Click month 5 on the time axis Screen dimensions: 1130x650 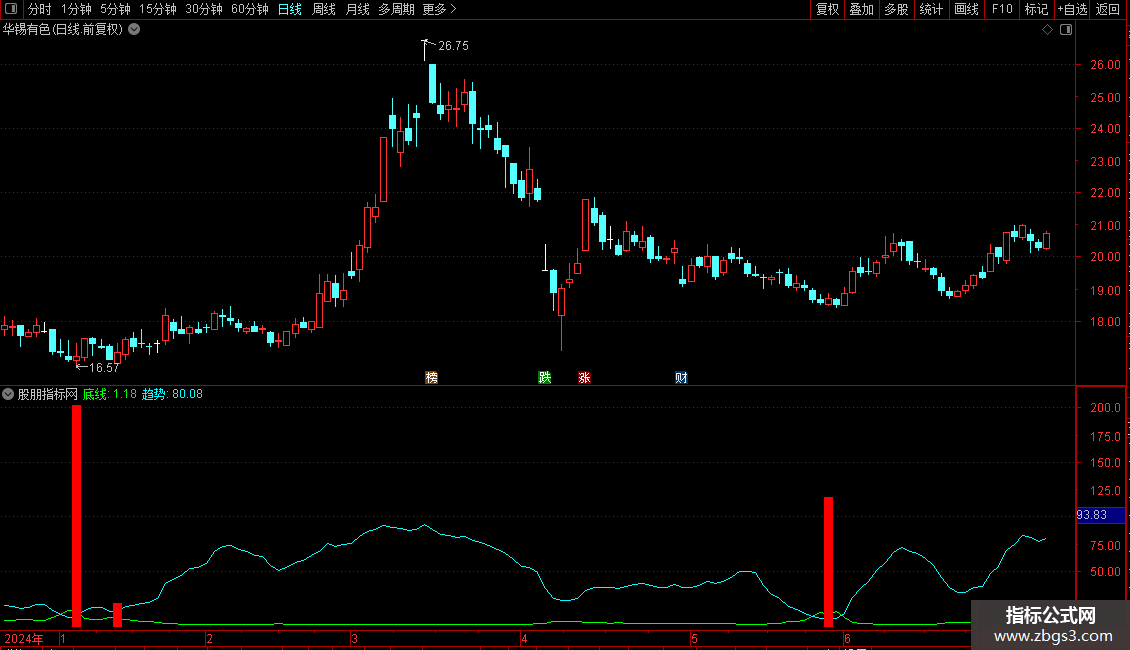(694, 638)
